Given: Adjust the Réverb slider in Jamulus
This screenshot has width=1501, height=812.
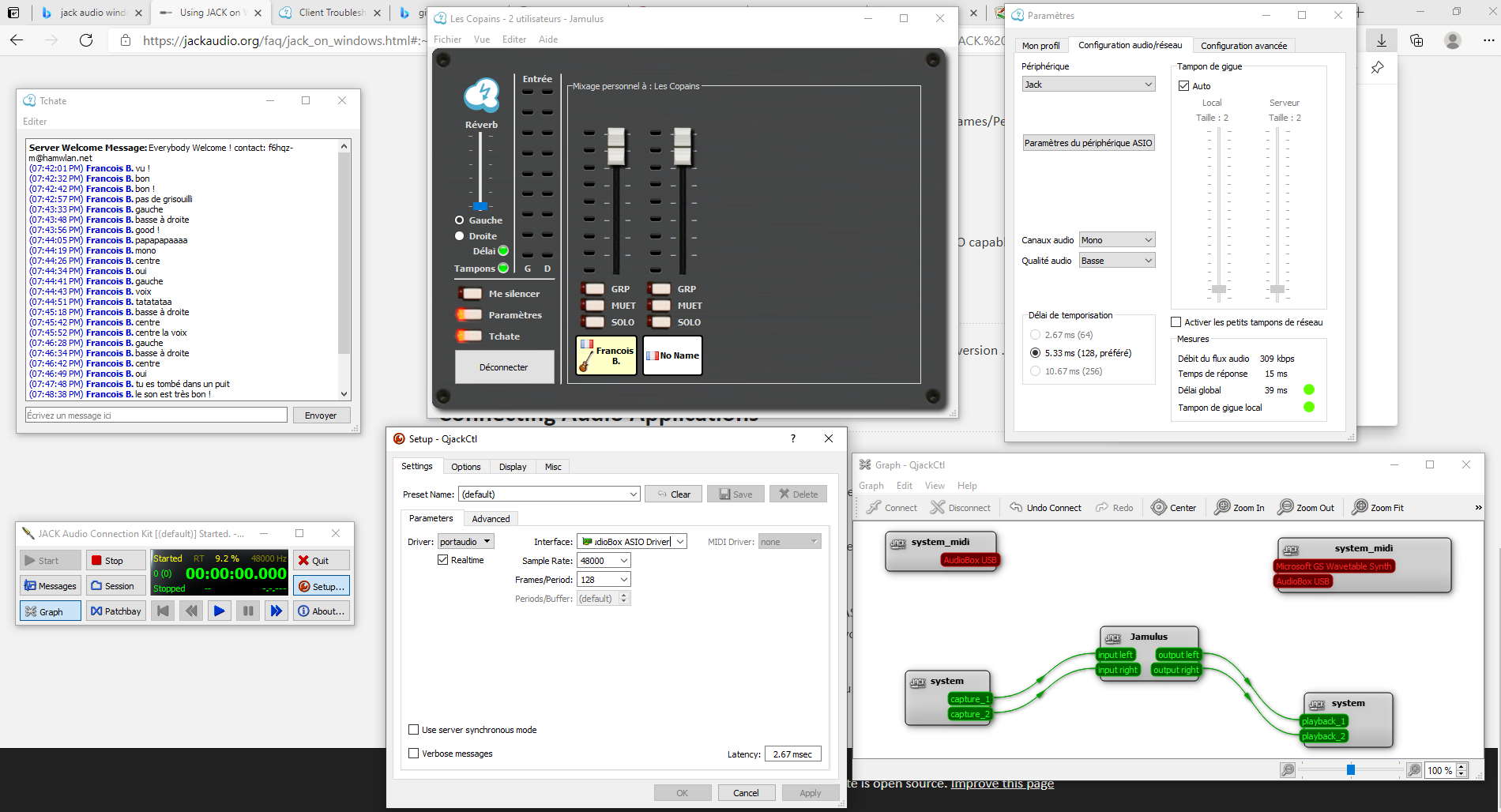Looking at the screenshot, I should click(480, 205).
